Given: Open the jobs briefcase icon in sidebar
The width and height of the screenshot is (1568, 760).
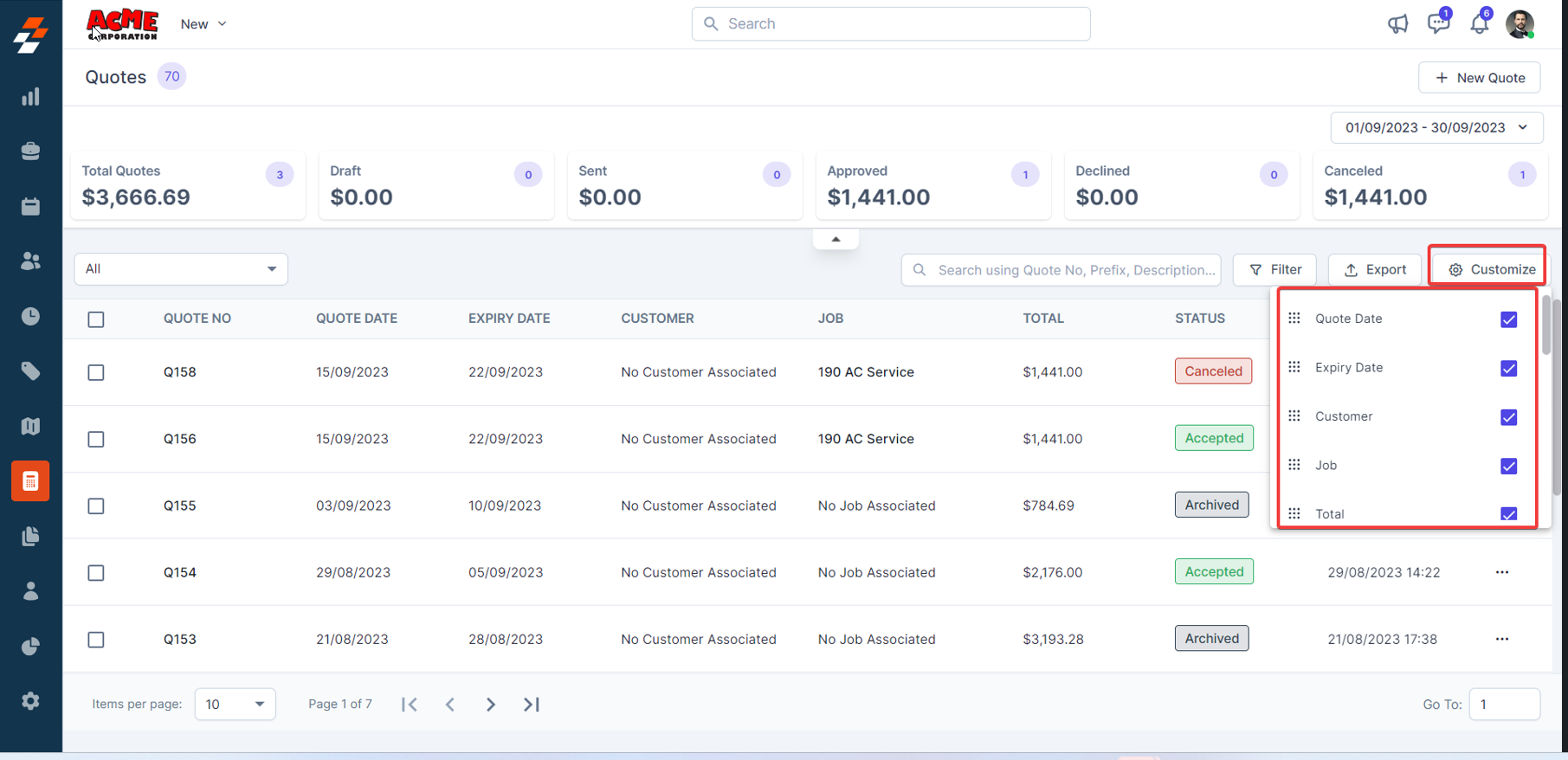Looking at the screenshot, I should click(x=30, y=151).
